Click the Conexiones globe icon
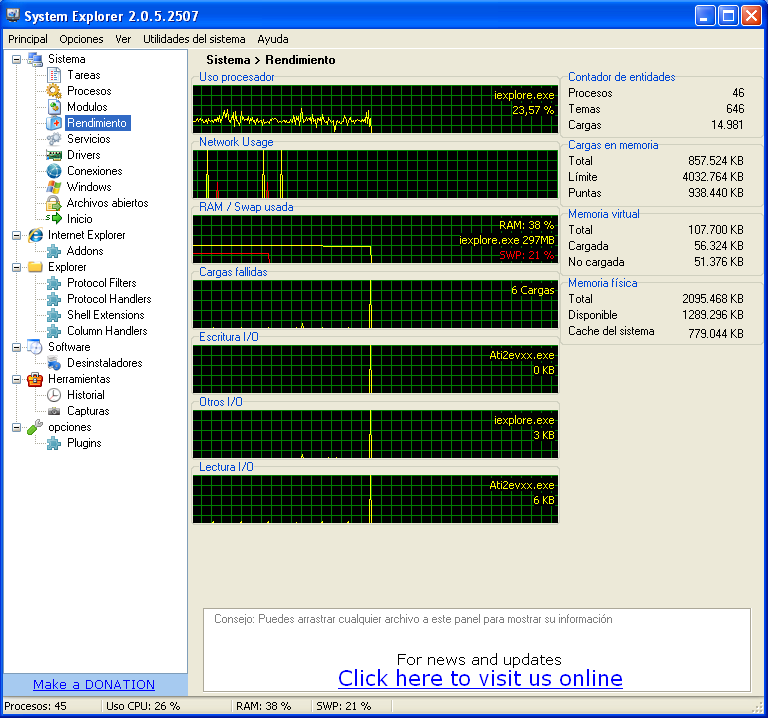Image resolution: width=768 pixels, height=718 pixels. coord(54,171)
